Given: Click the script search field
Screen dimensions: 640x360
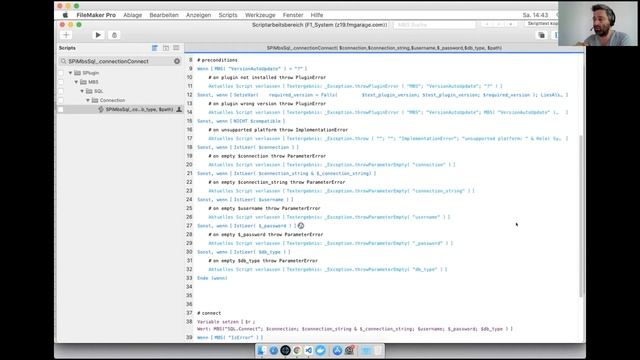Looking at the screenshot, I should coord(120,61).
